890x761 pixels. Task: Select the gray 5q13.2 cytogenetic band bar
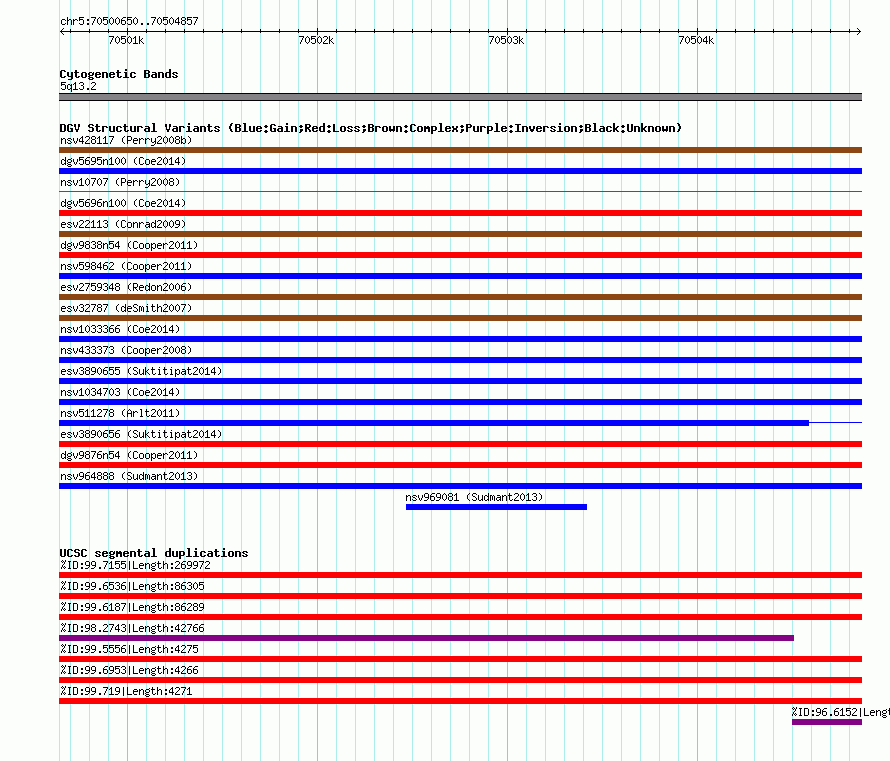click(x=460, y=97)
